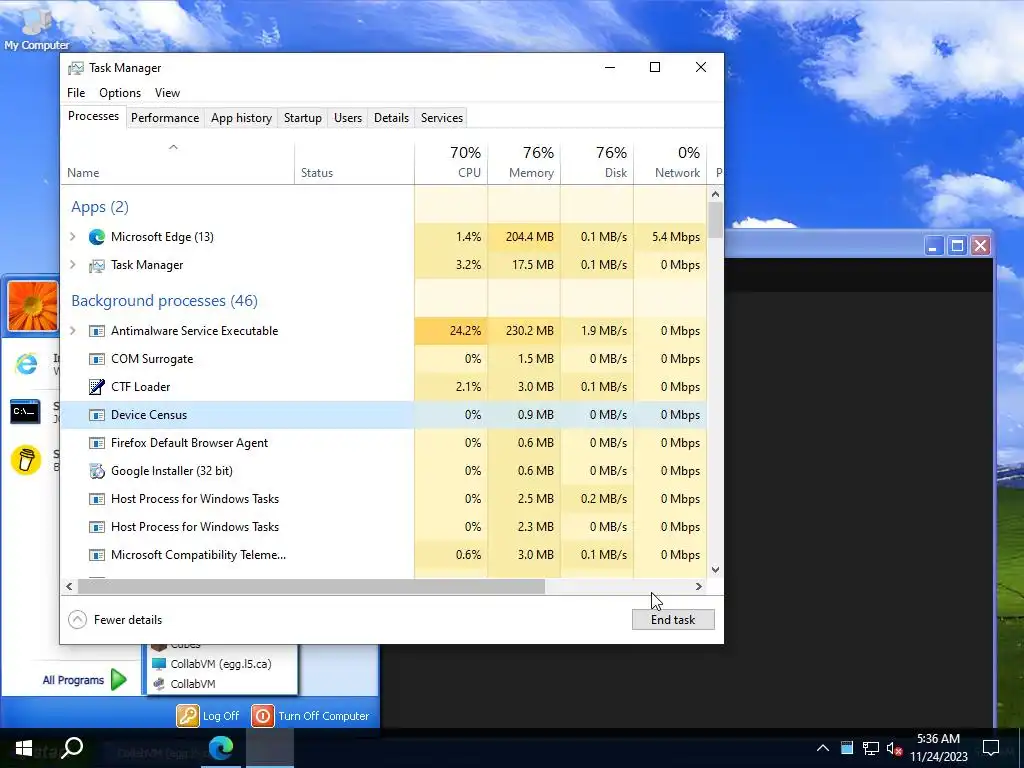1024x768 pixels.
Task: Click the command prompt start menu icon
Action: (25, 412)
